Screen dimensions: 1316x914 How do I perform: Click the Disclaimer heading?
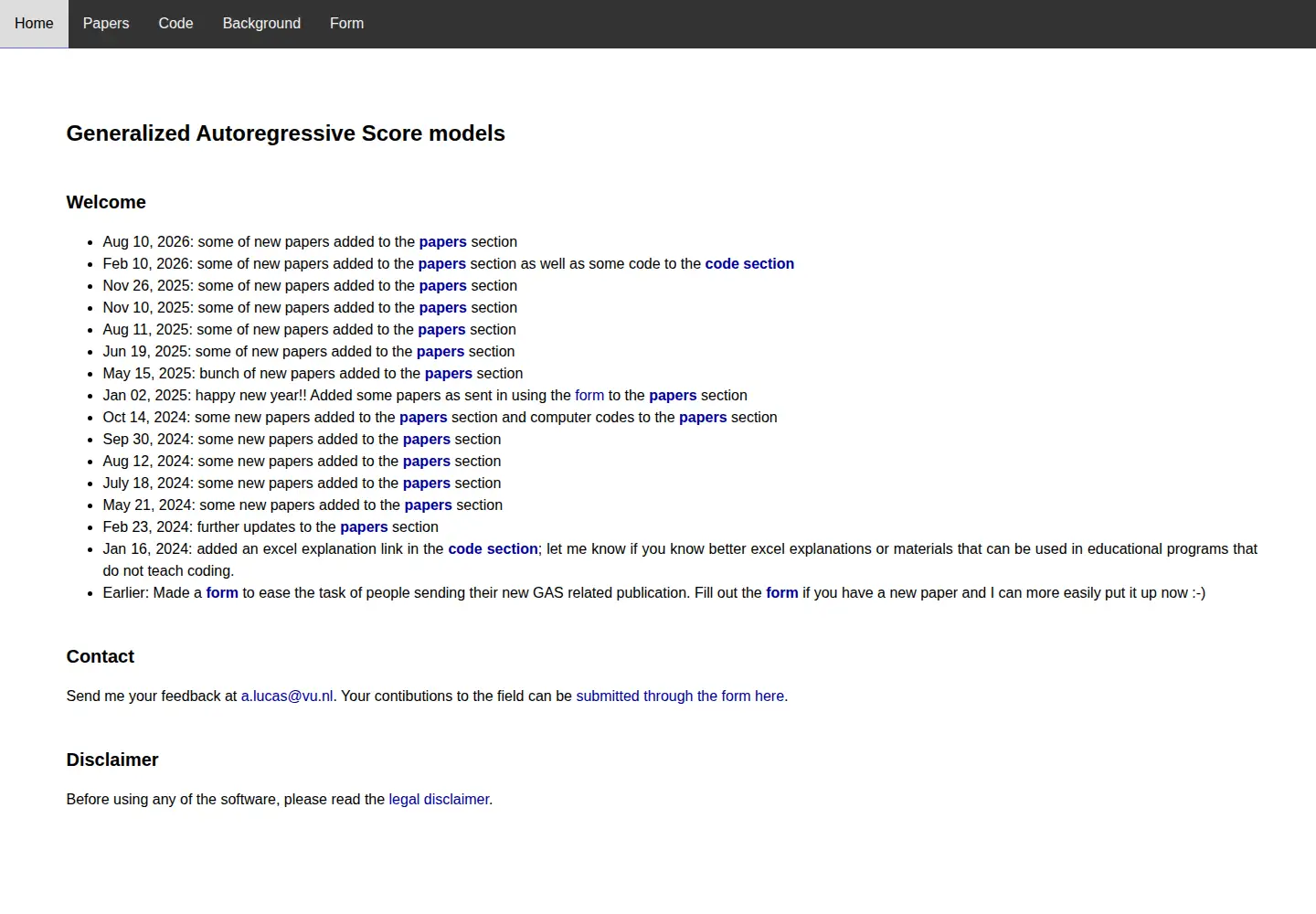(x=112, y=760)
